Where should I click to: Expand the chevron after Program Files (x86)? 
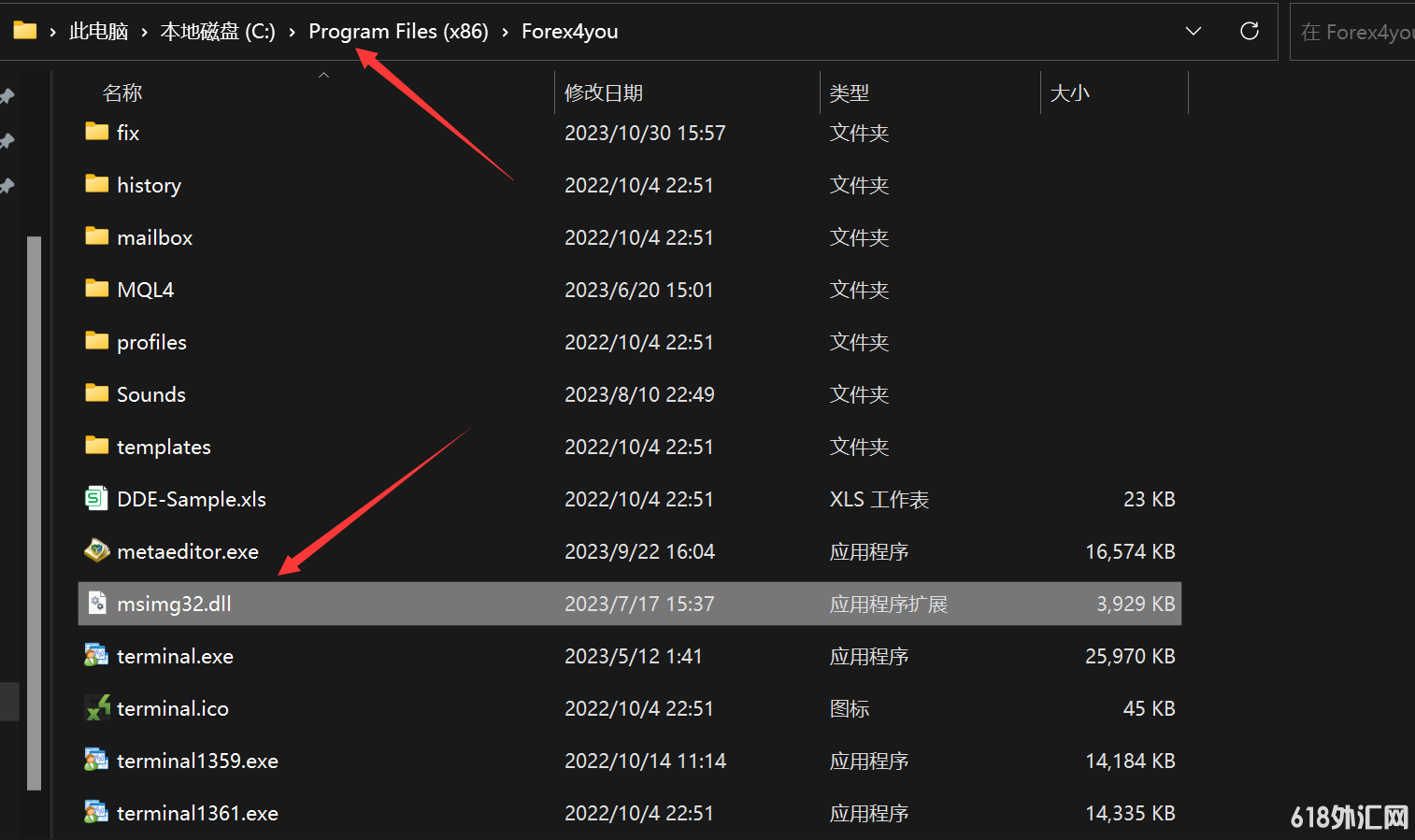[505, 32]
